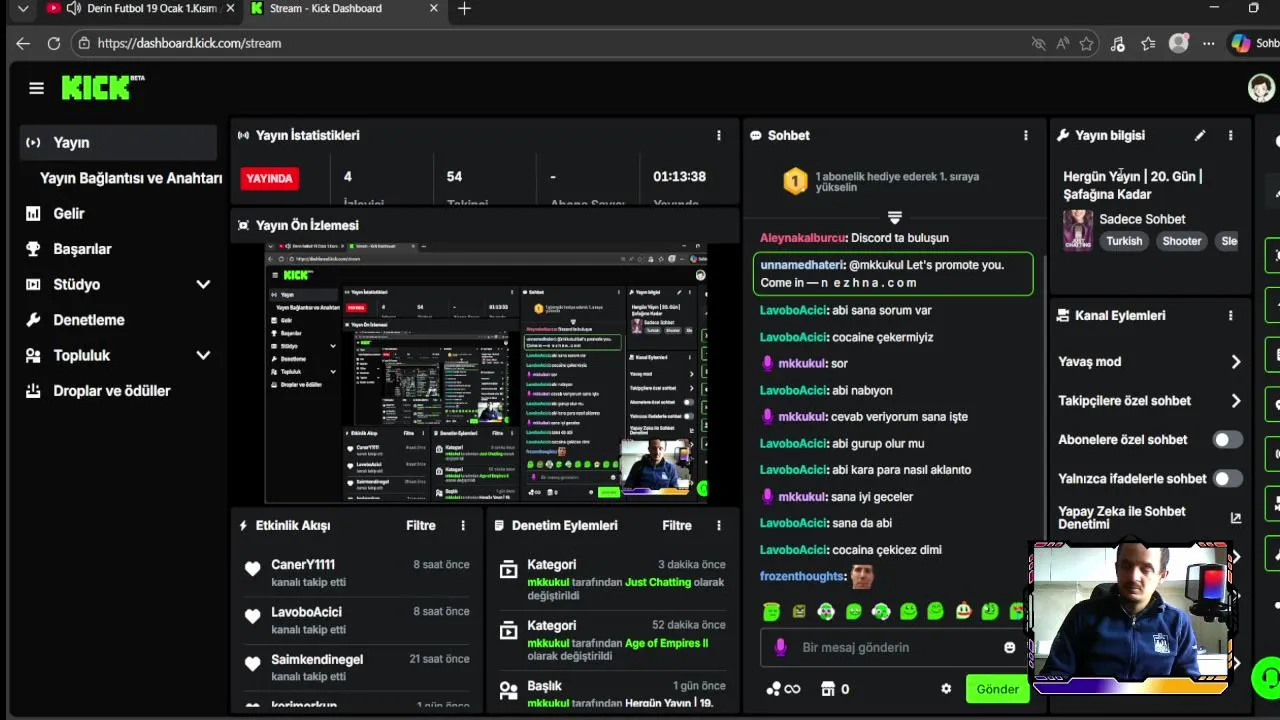Screen dimensions: 1280x720
Task: Expand the Topluluk sidebar section
Action: pos(203,355)
